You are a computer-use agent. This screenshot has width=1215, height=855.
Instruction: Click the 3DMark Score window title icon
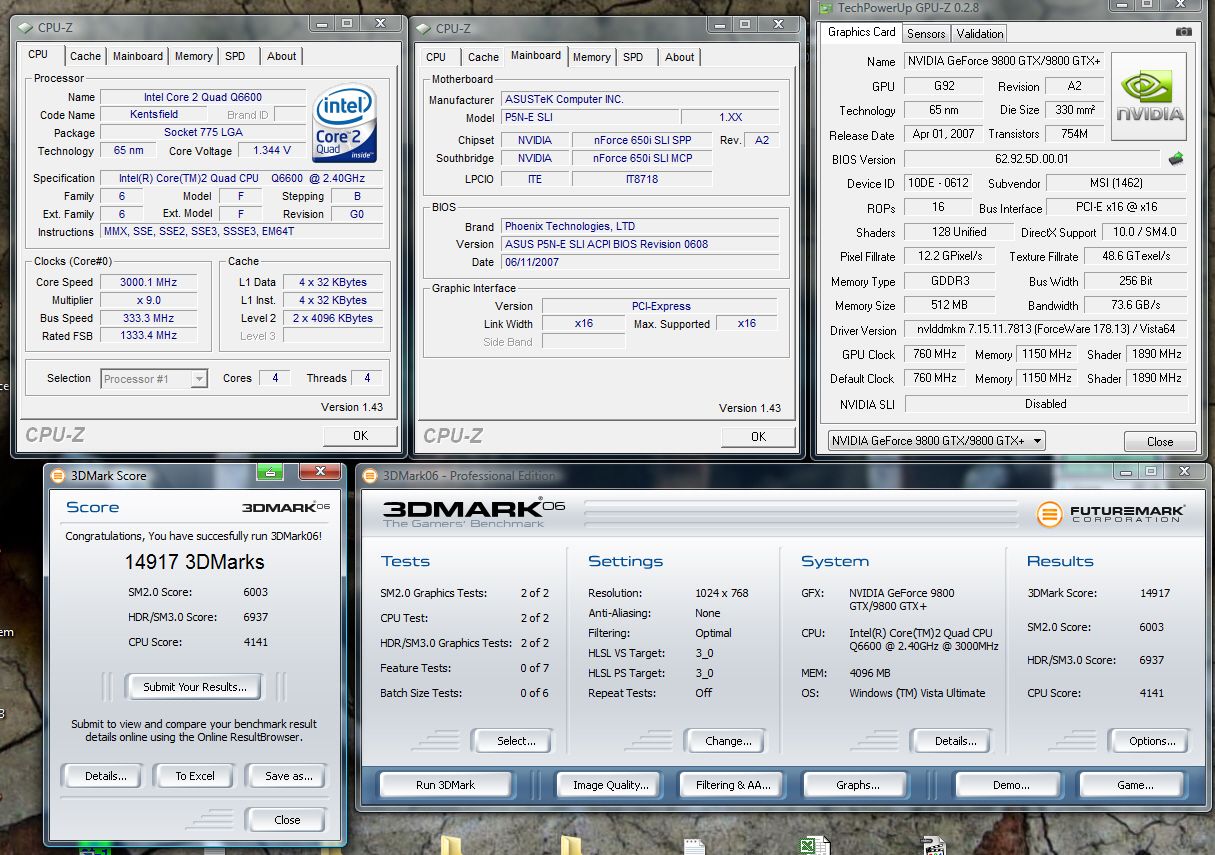click(x=58, y=475)
